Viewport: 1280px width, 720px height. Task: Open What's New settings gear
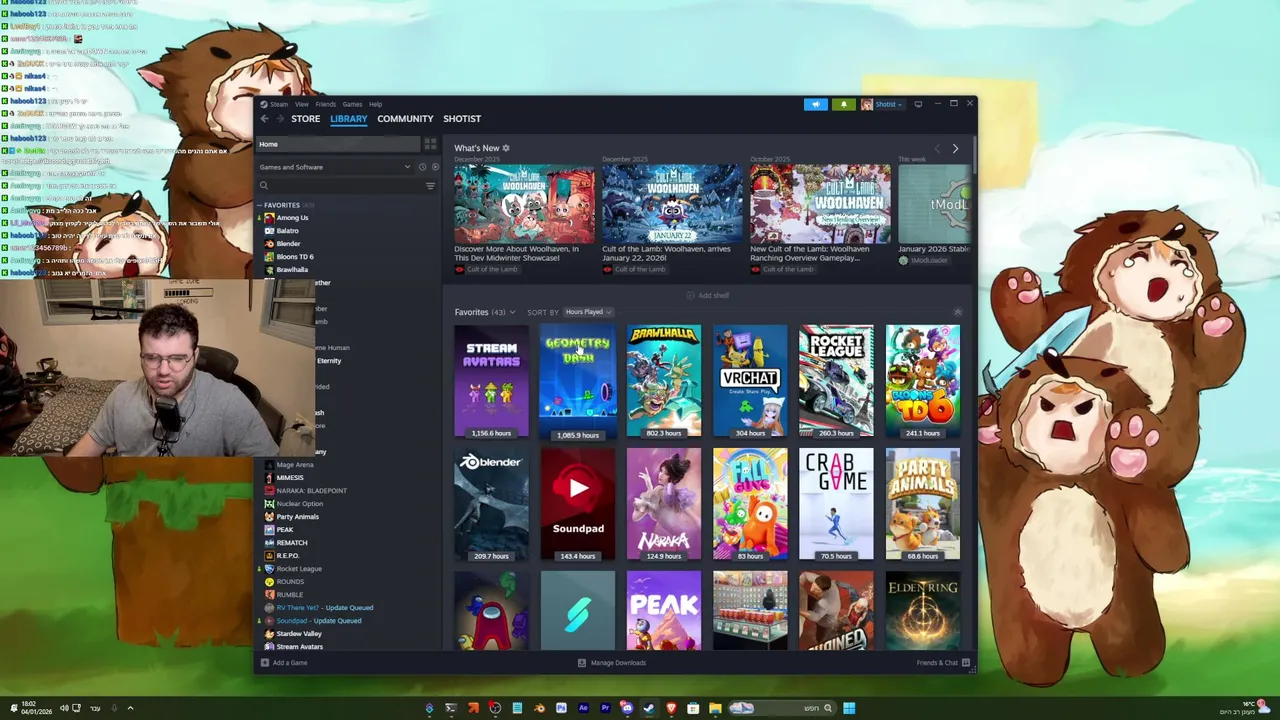tap(506, 148)
